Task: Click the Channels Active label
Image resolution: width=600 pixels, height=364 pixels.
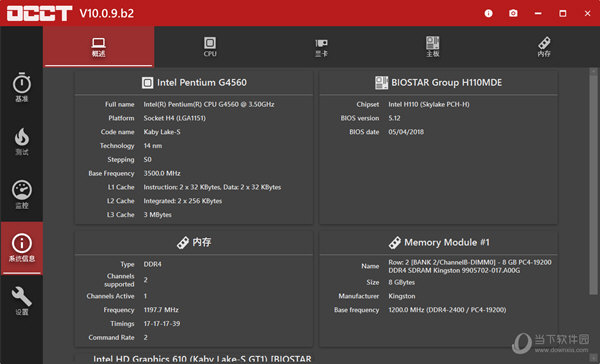Action: 110,296
